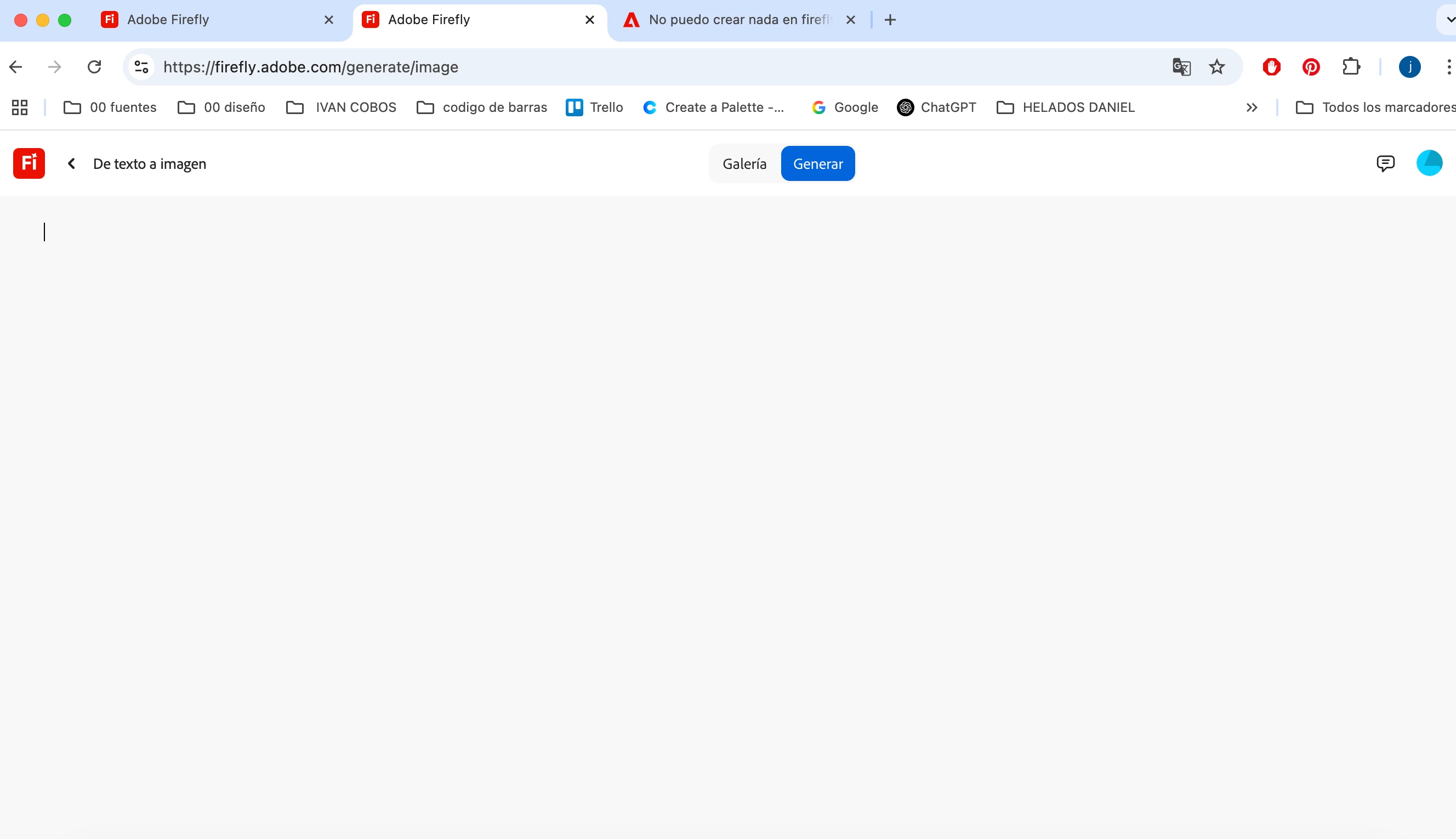
Task: Open the Extensions puzzle icon
Action: pos(1351,67)
